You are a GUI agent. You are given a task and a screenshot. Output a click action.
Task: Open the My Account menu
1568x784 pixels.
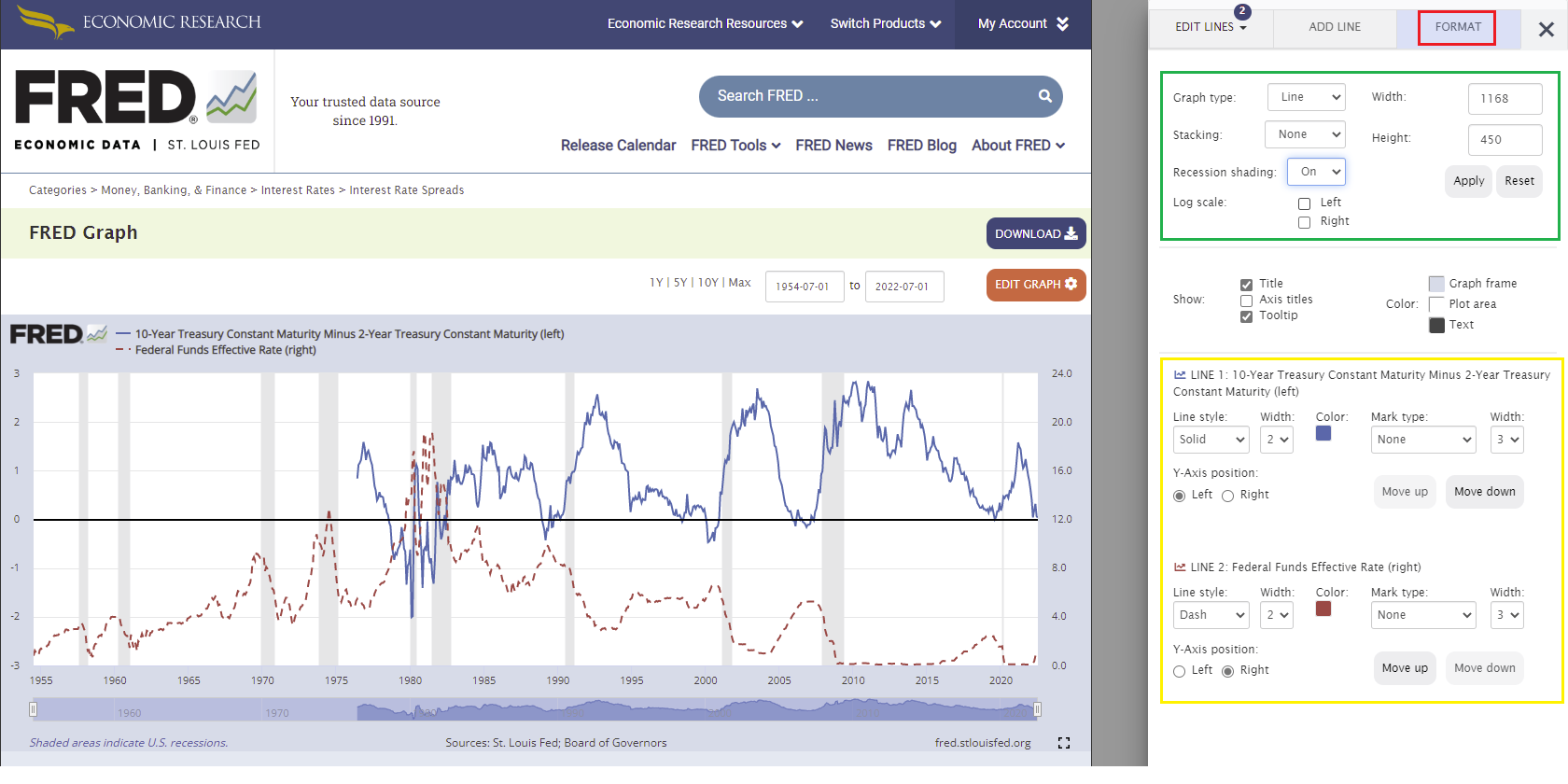click(1023, 24)
